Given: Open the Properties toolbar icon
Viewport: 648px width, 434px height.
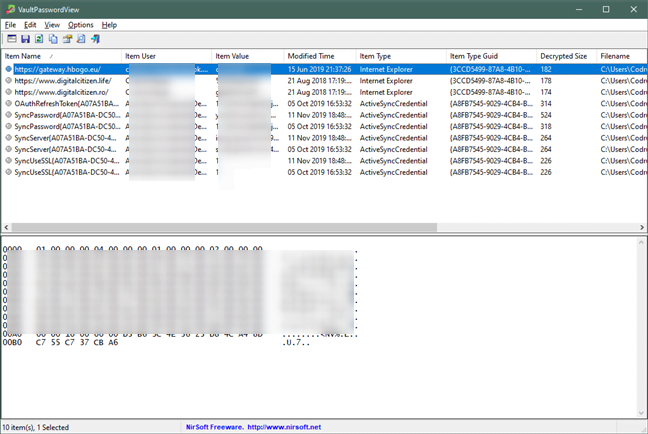Looking at the screenshot, I should pyautogui.click(x=67, y=39).
